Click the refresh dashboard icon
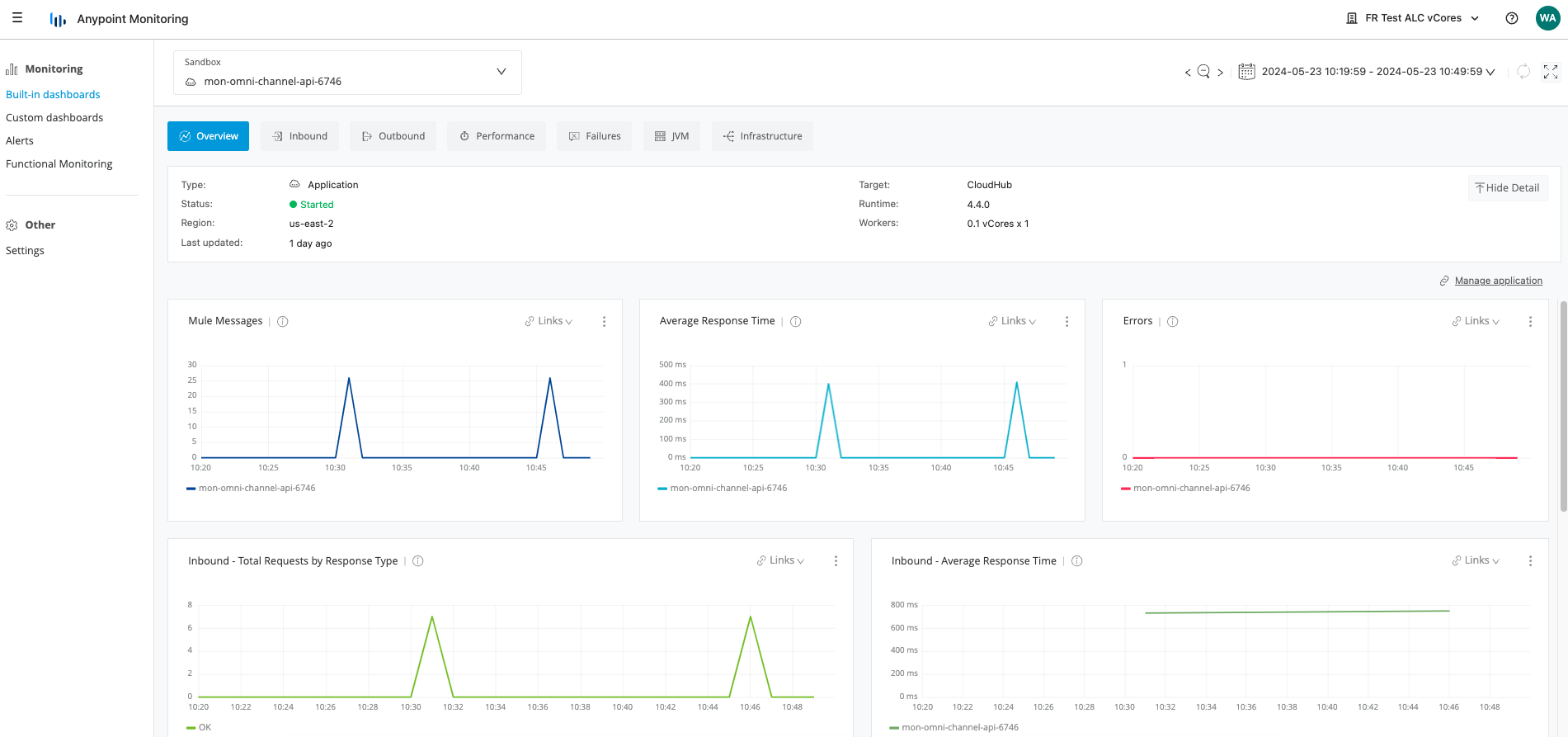 pyautogui.click(x=1523, y=72)
